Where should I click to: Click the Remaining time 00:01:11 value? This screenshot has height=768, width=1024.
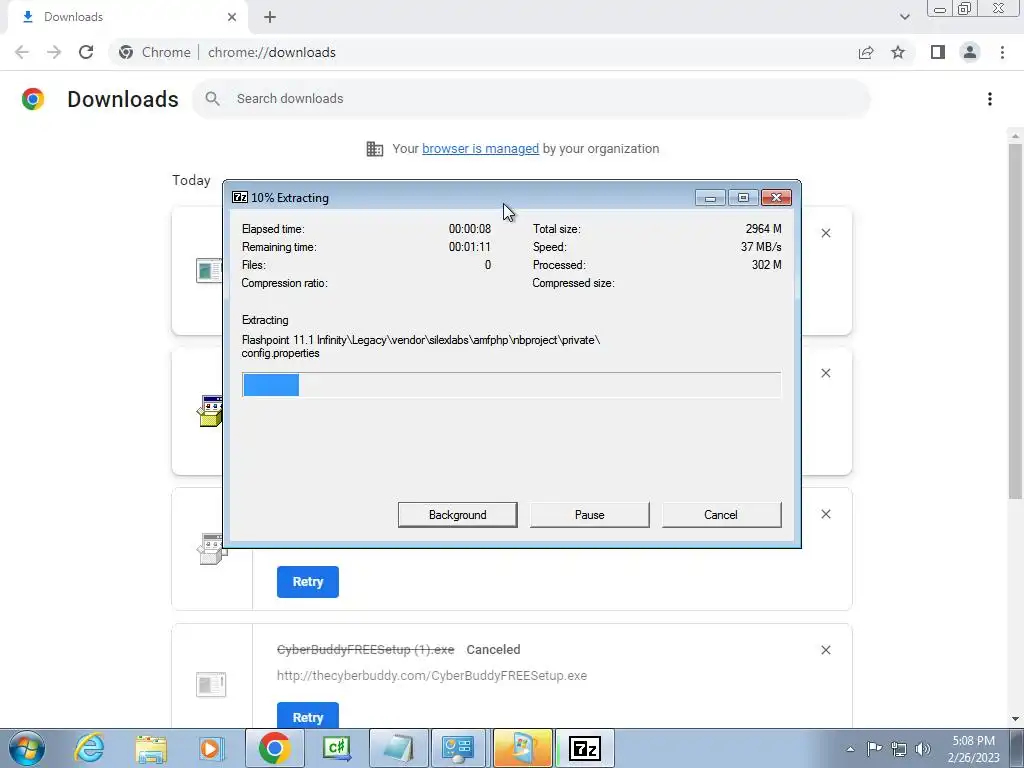[470, 247]
